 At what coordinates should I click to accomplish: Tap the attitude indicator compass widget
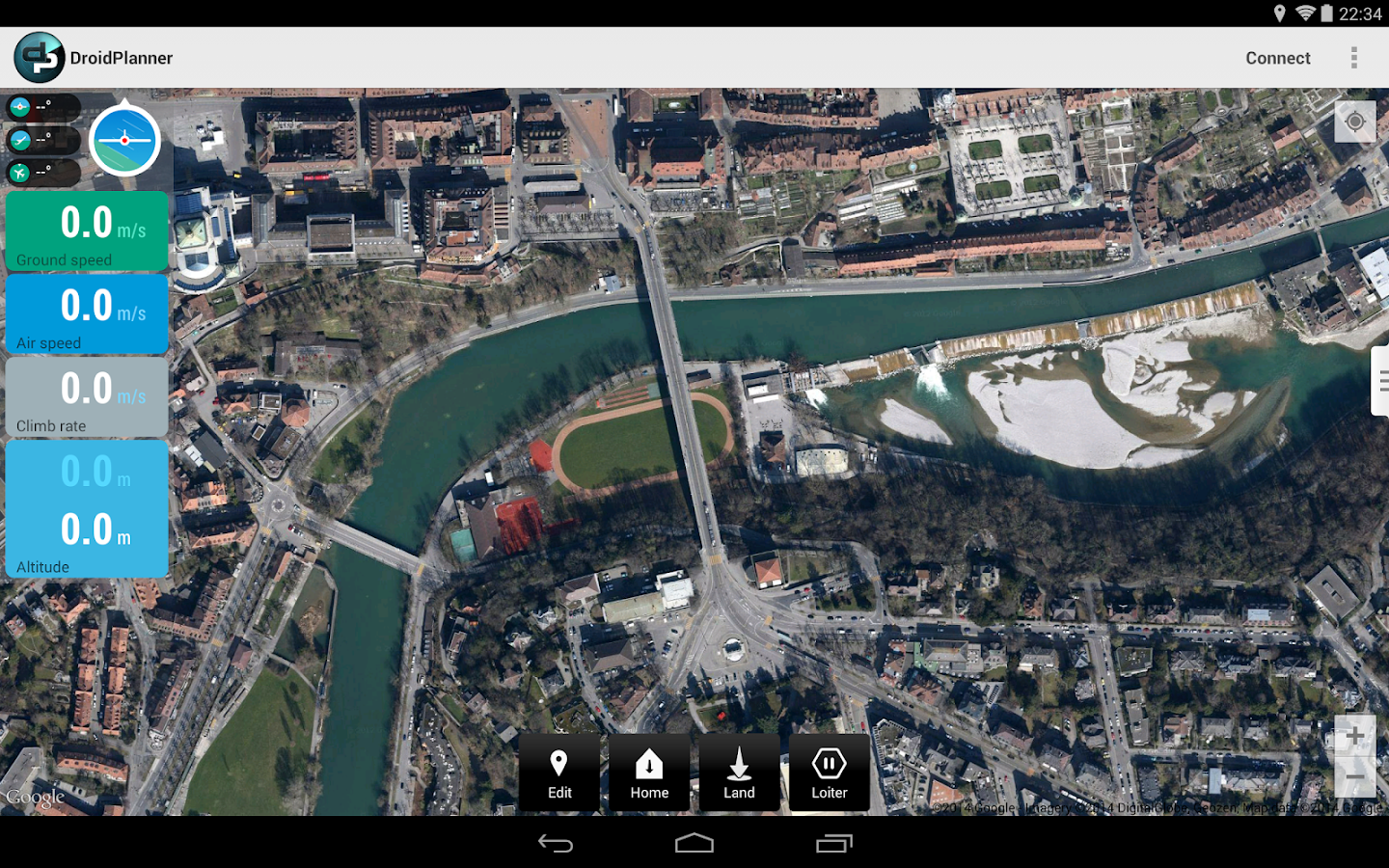[x=125, y=140]
